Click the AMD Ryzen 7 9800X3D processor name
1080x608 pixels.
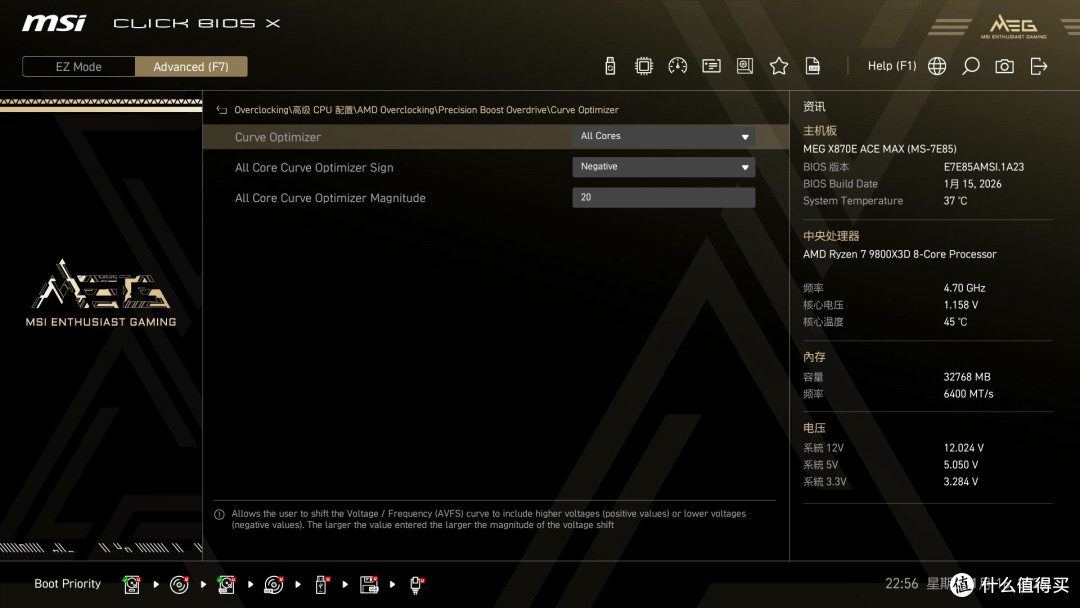pos(900,254)
